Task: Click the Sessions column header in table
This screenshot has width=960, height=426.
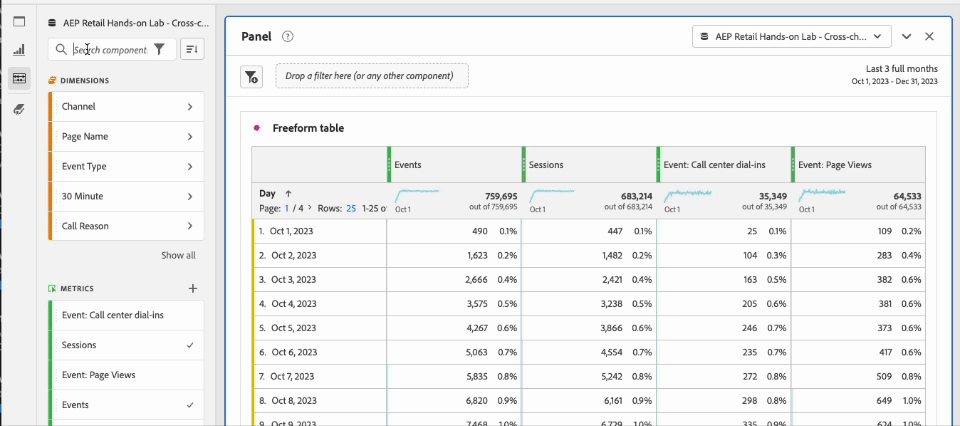Action: coord(589,165)
